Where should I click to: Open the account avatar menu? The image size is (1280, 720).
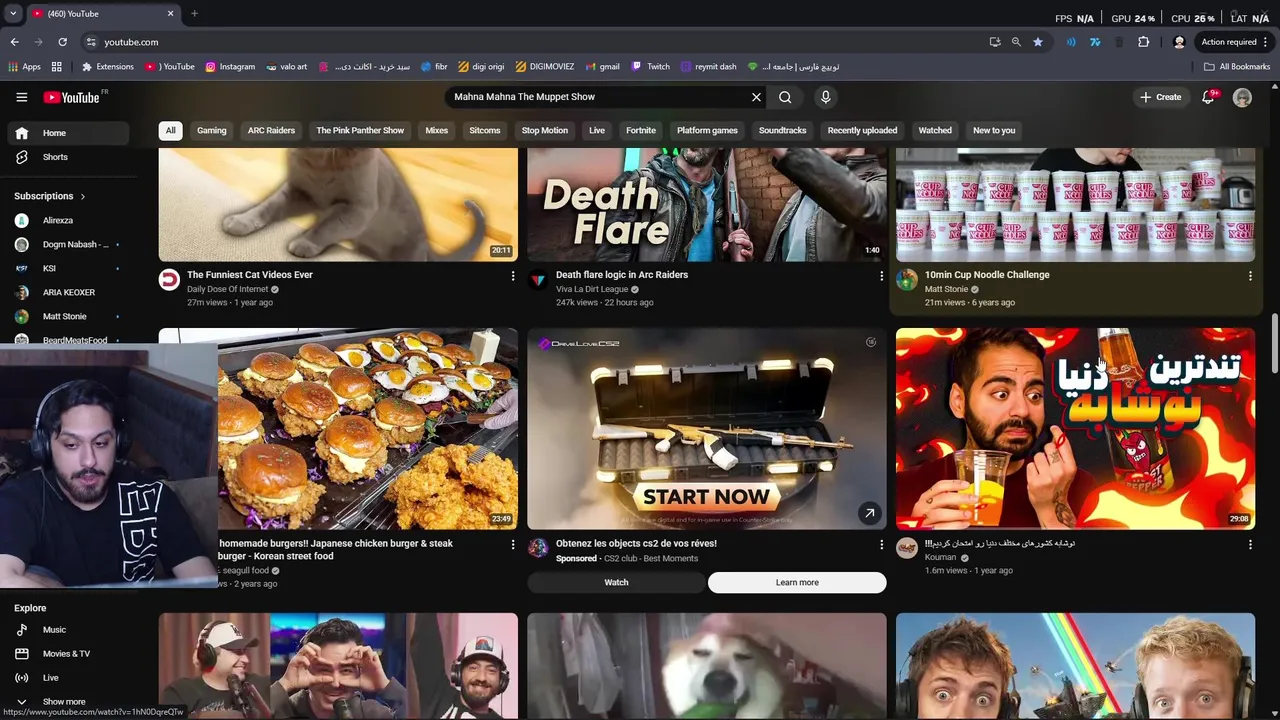[x=1242, y=97]
